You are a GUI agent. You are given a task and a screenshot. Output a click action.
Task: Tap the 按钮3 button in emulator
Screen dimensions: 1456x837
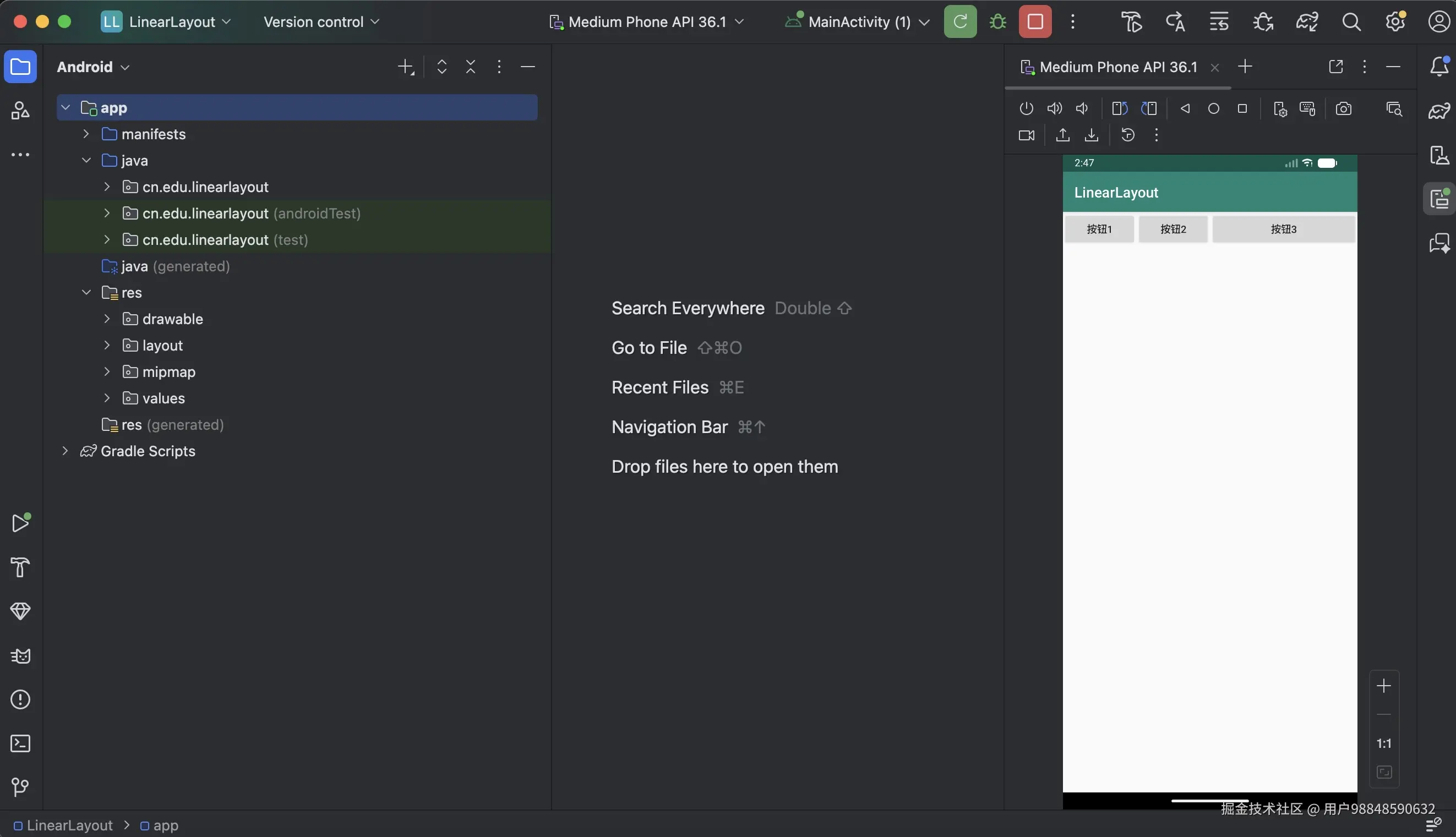1283,229
